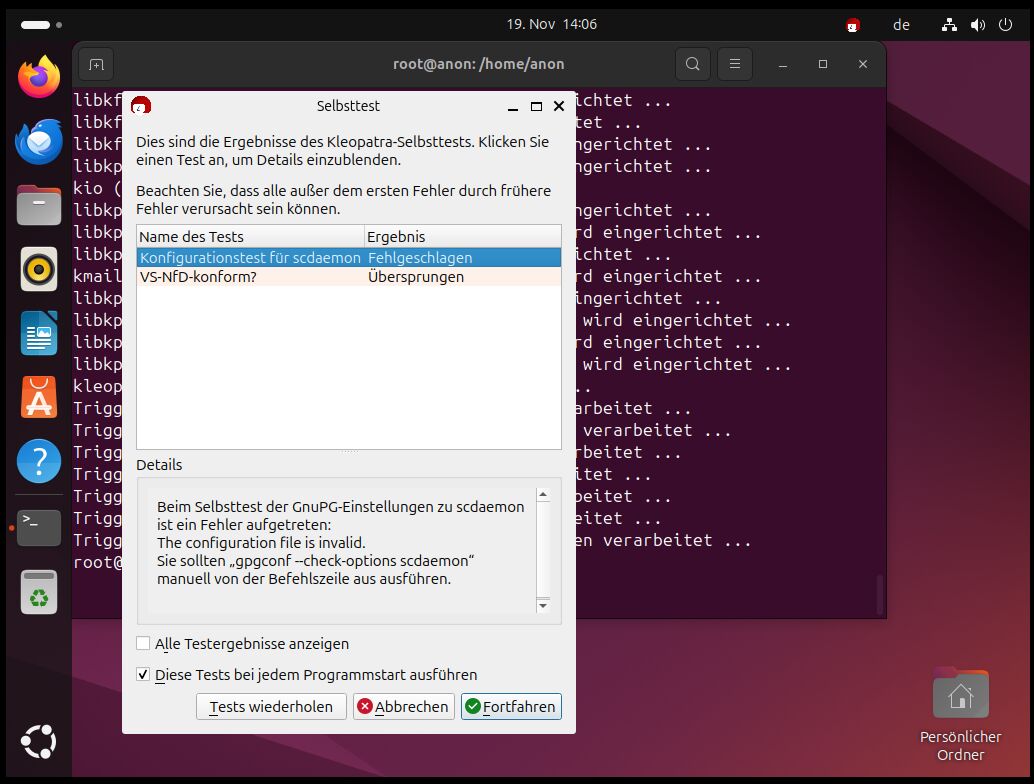Open the Help question mark icon
Image resolution: width=1034 pixels, height=784 pixels.
pos(39,461)
